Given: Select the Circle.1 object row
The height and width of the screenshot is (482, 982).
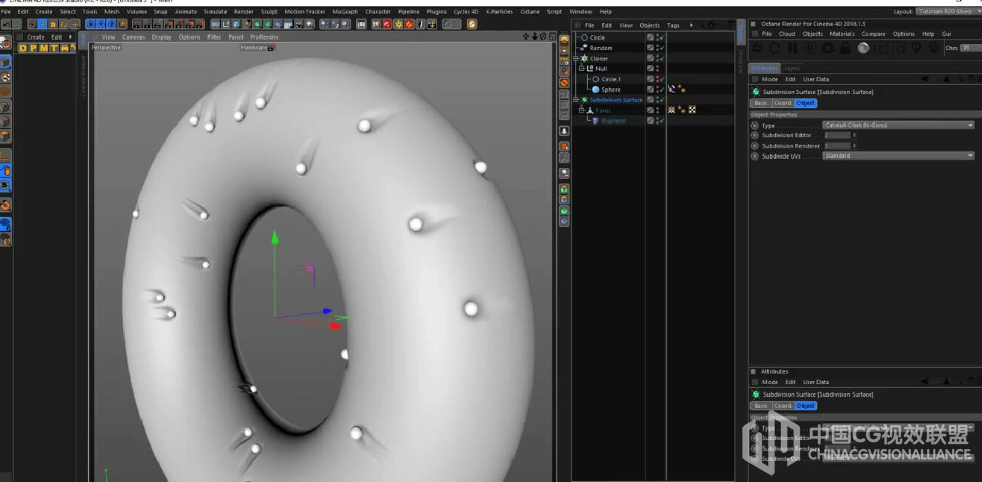Looking at the screenshot, I should (611, 79).
